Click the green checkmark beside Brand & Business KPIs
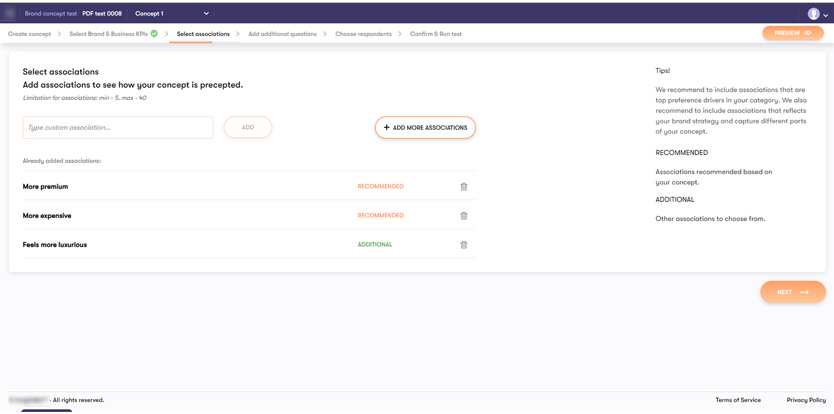This screenshot has width=834, height=414. click(x=154, y=34)
